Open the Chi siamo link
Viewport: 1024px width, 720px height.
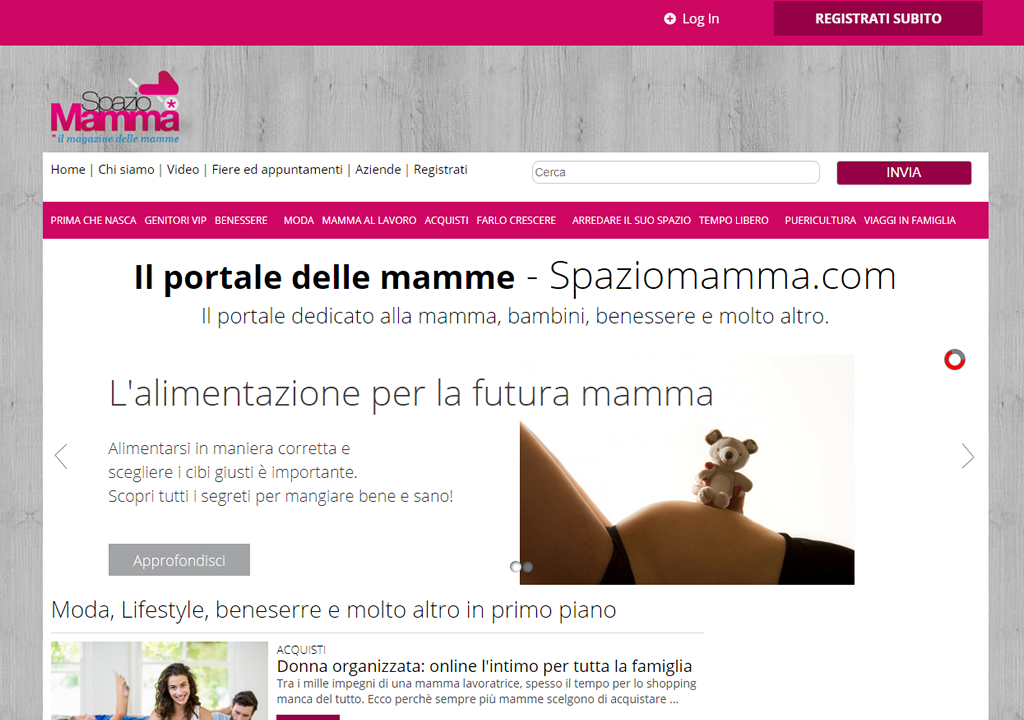coord(126,170)
